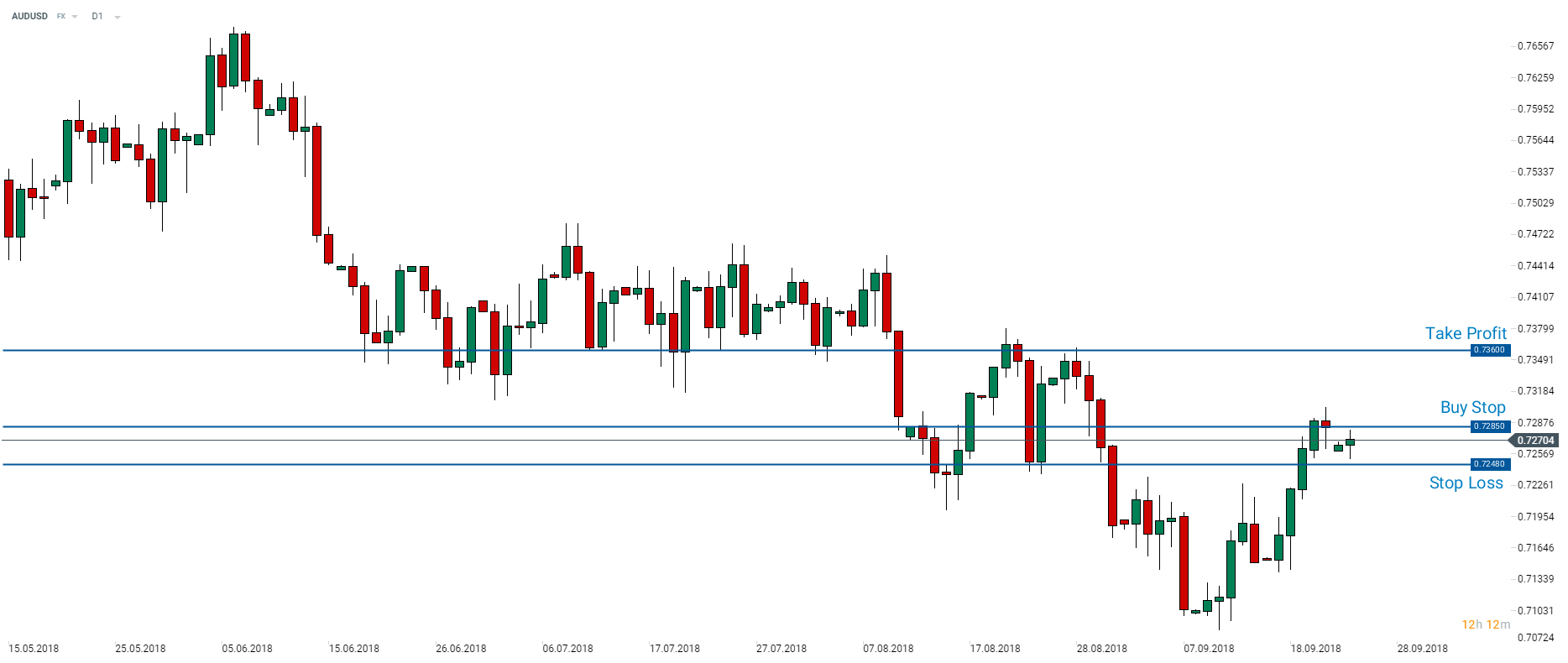Click the 15.05.2018 date on time axis
This screenshot has height=663, width=1568.
click(x=34, y=648)
